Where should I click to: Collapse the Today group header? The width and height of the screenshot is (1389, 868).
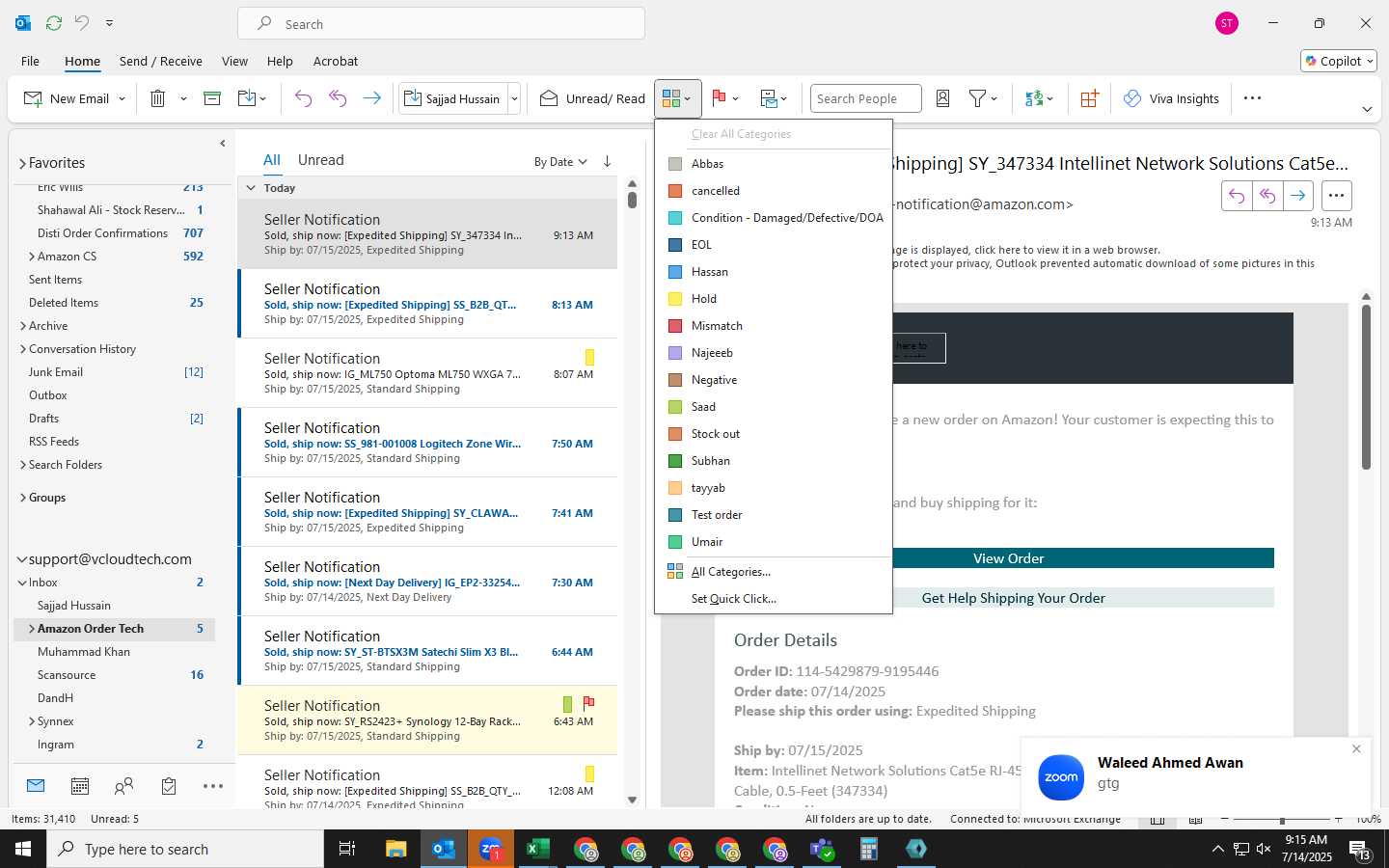point(251,188)
